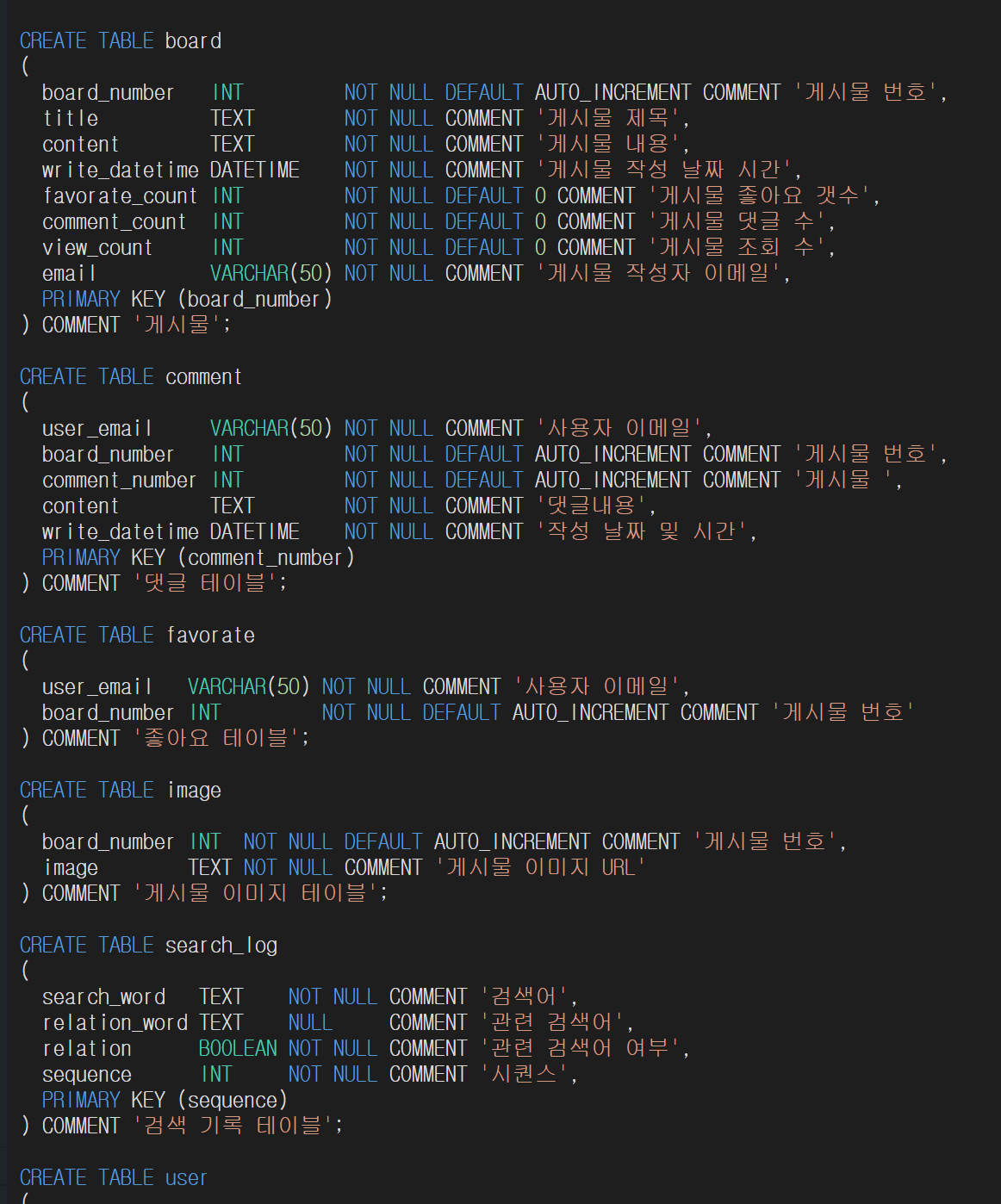Click the 'BOOLEAN' data type
Image resolution: width=1001 pixels, height=1204 pixels.
(x=238, y=1048)
